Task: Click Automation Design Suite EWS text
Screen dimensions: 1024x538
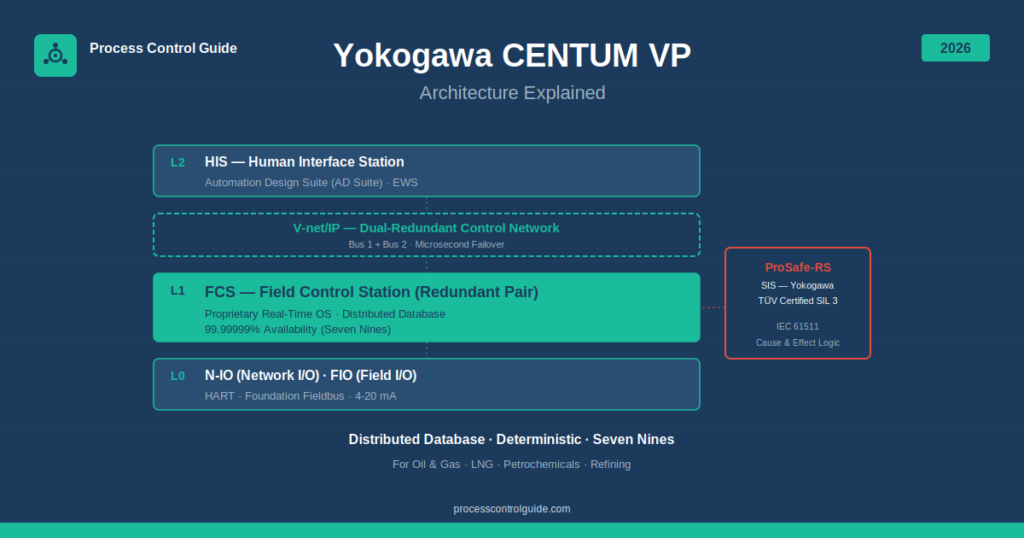Action: (311, 183)
